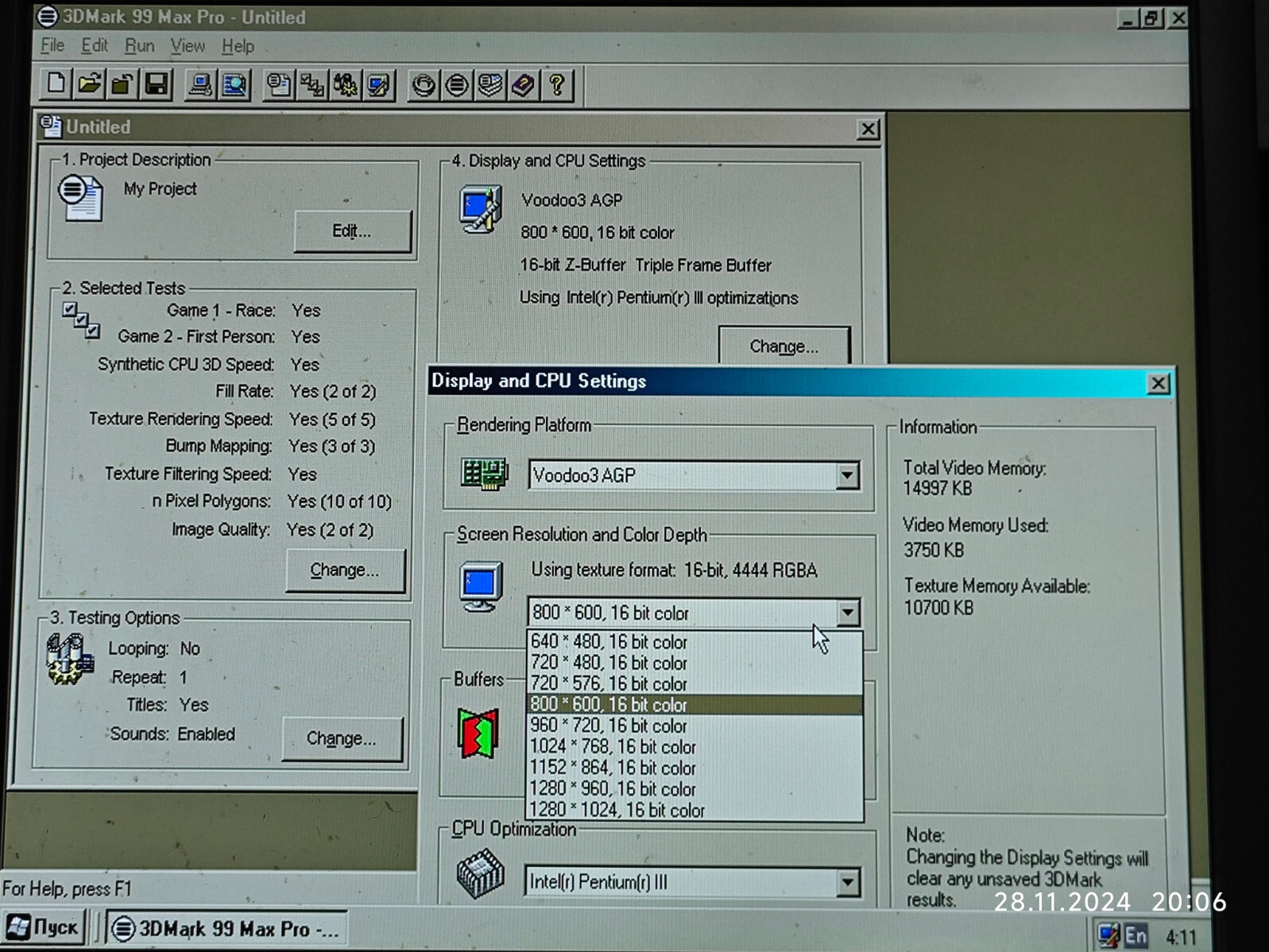The image size is (1269, 952).
Task: Click the checkmarks icon in Selected Tests
Action: 81,319
